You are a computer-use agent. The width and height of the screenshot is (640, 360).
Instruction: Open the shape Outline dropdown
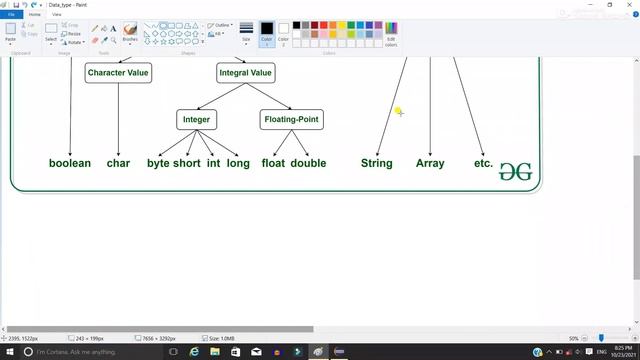[x=220, y=25]
